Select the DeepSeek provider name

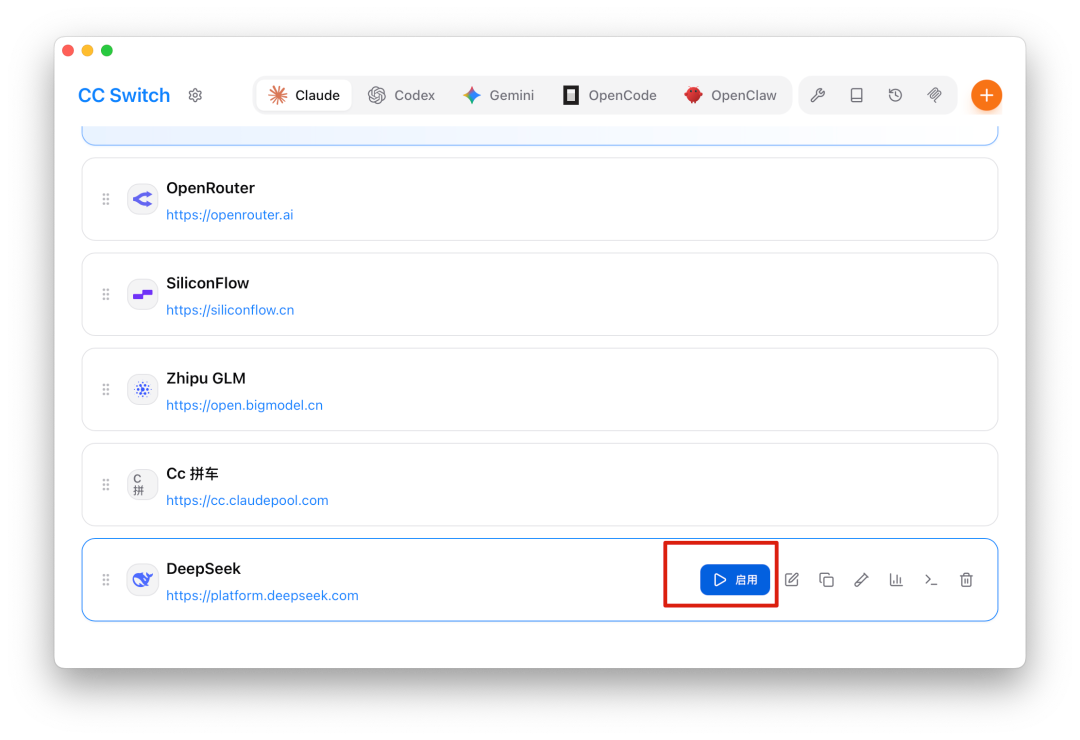[x=203, y=568]
